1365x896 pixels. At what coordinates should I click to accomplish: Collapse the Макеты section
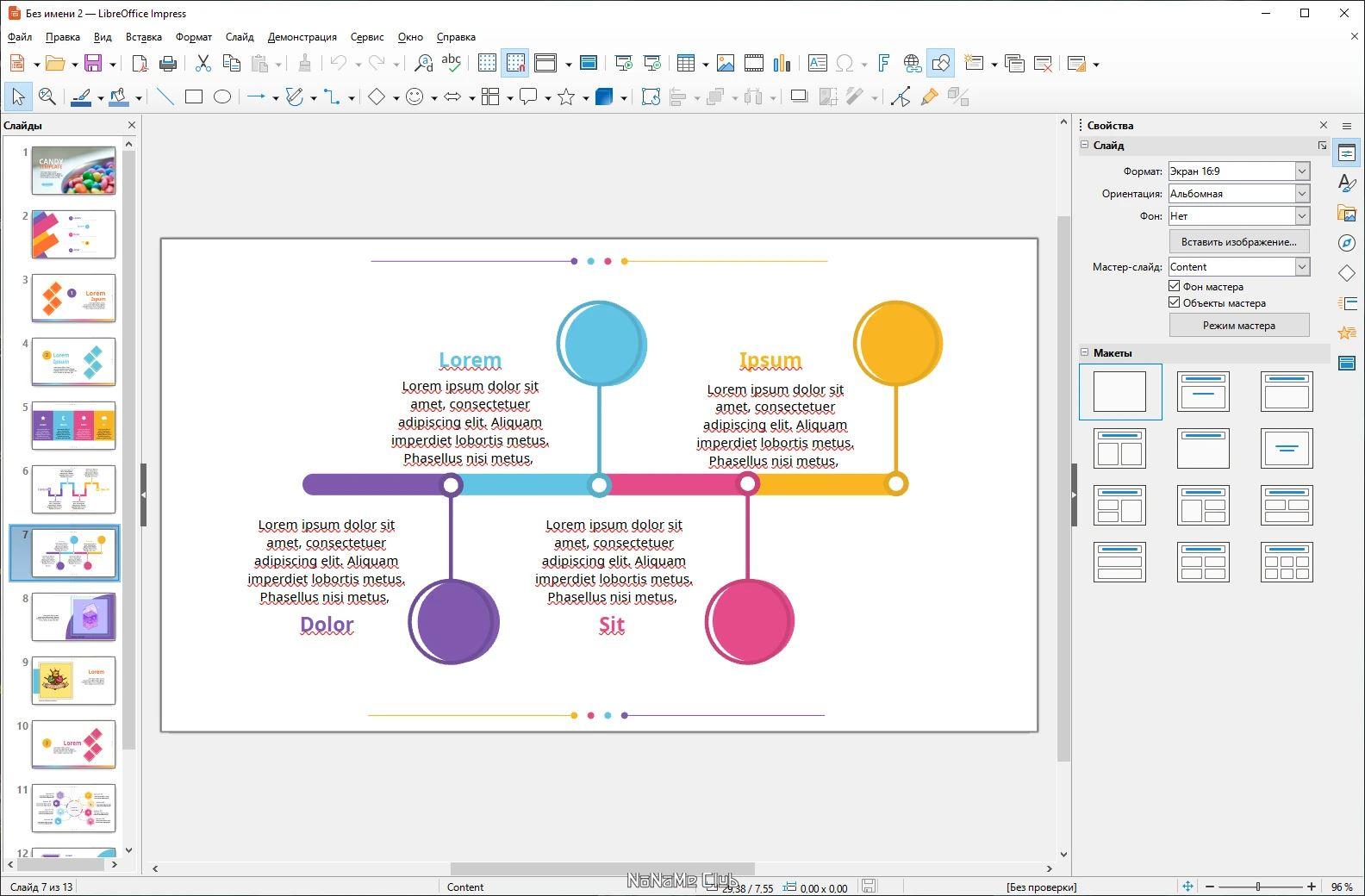(1084, 352)
